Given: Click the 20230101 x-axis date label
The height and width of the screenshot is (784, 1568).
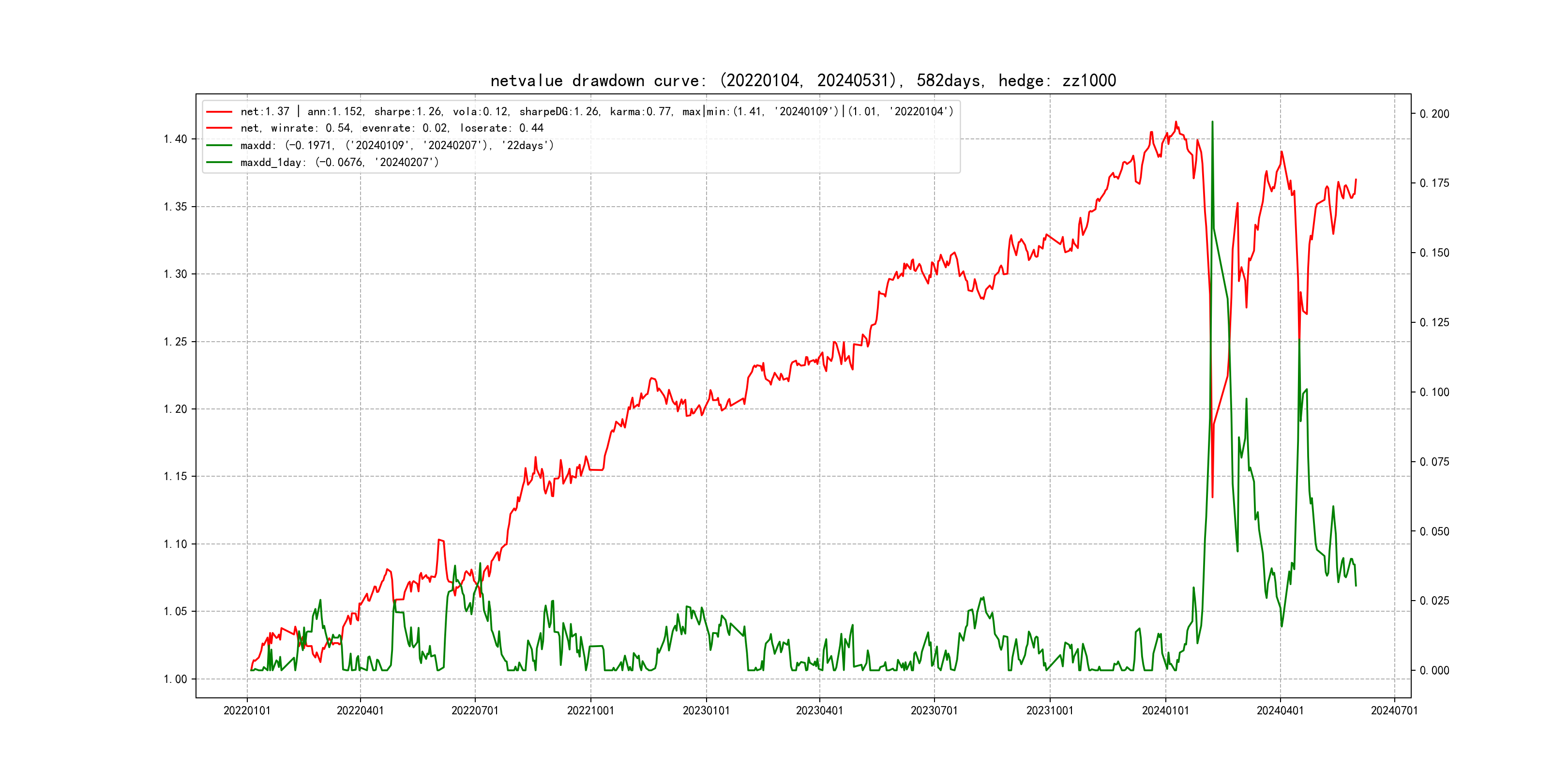Looking at the screenshot, I should pos(706,711).
